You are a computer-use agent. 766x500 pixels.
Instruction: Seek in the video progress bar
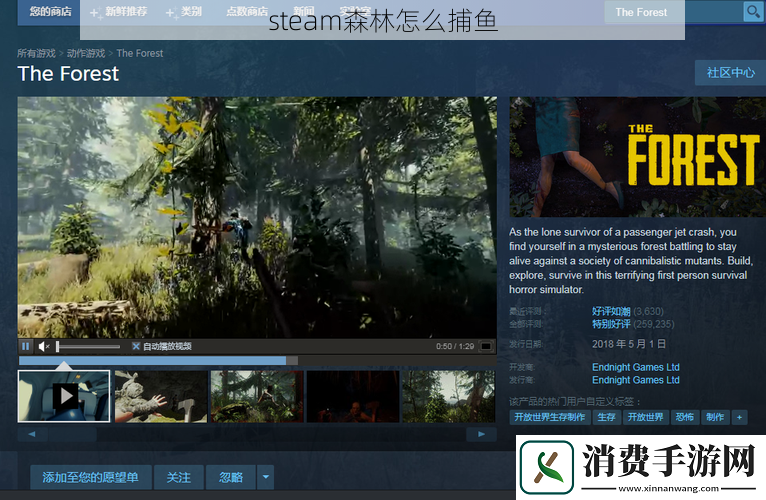pos(257,361)
